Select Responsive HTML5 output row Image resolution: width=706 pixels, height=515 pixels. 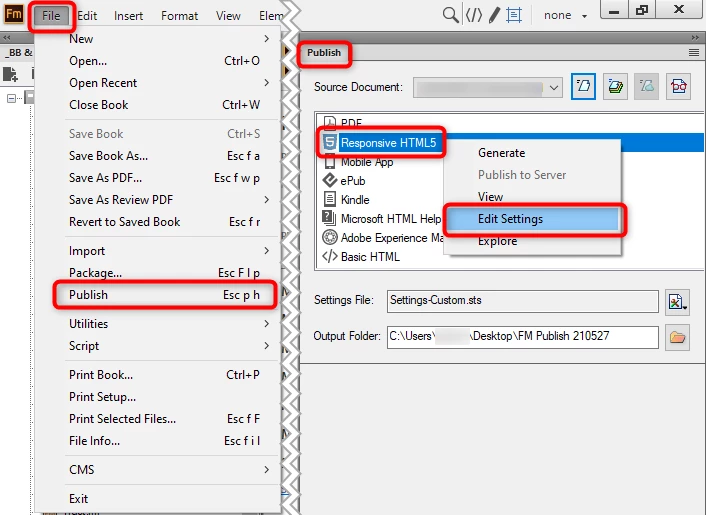(x=511, y=143)
